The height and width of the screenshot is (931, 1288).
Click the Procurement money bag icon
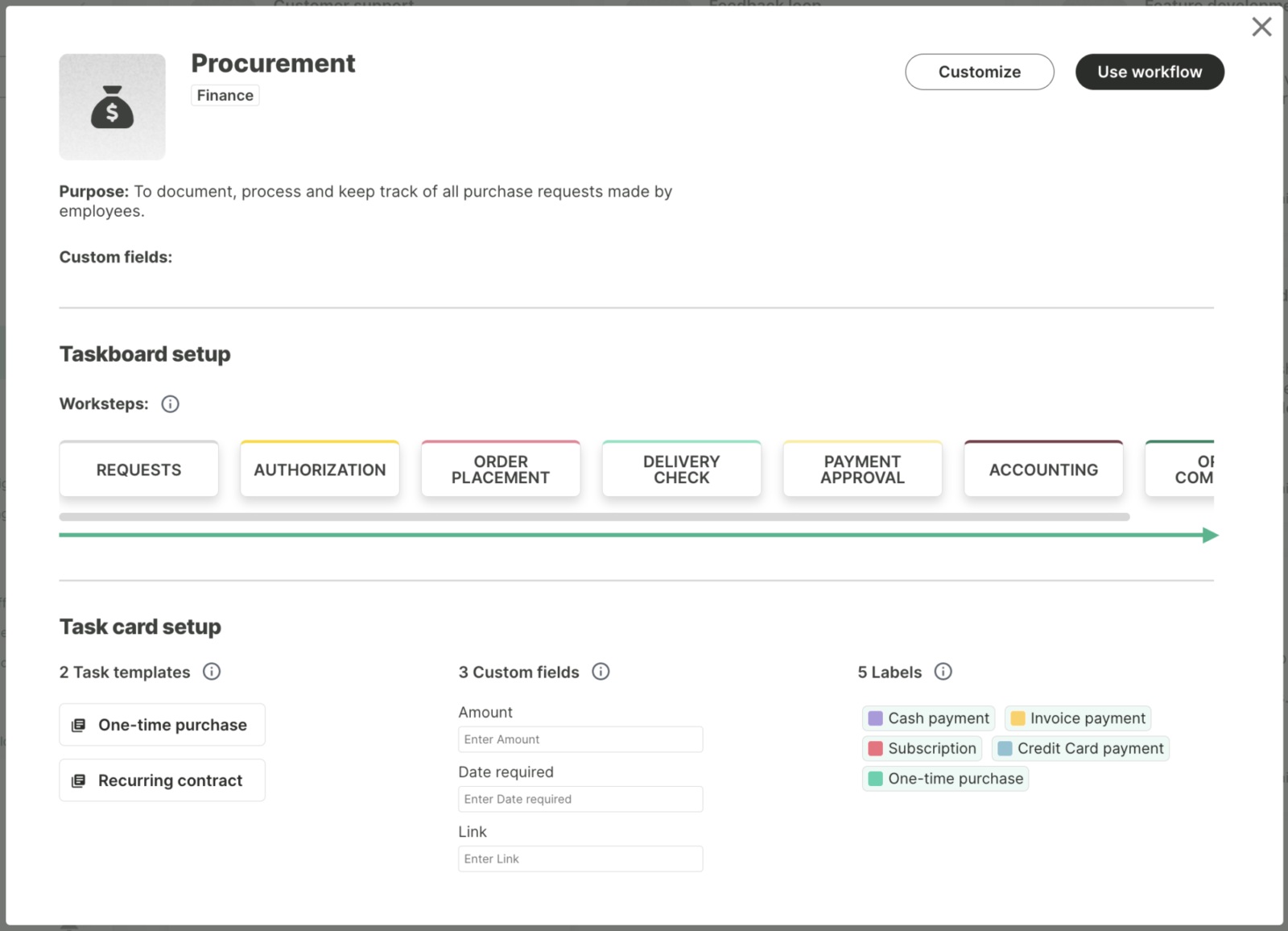(112, 107)
